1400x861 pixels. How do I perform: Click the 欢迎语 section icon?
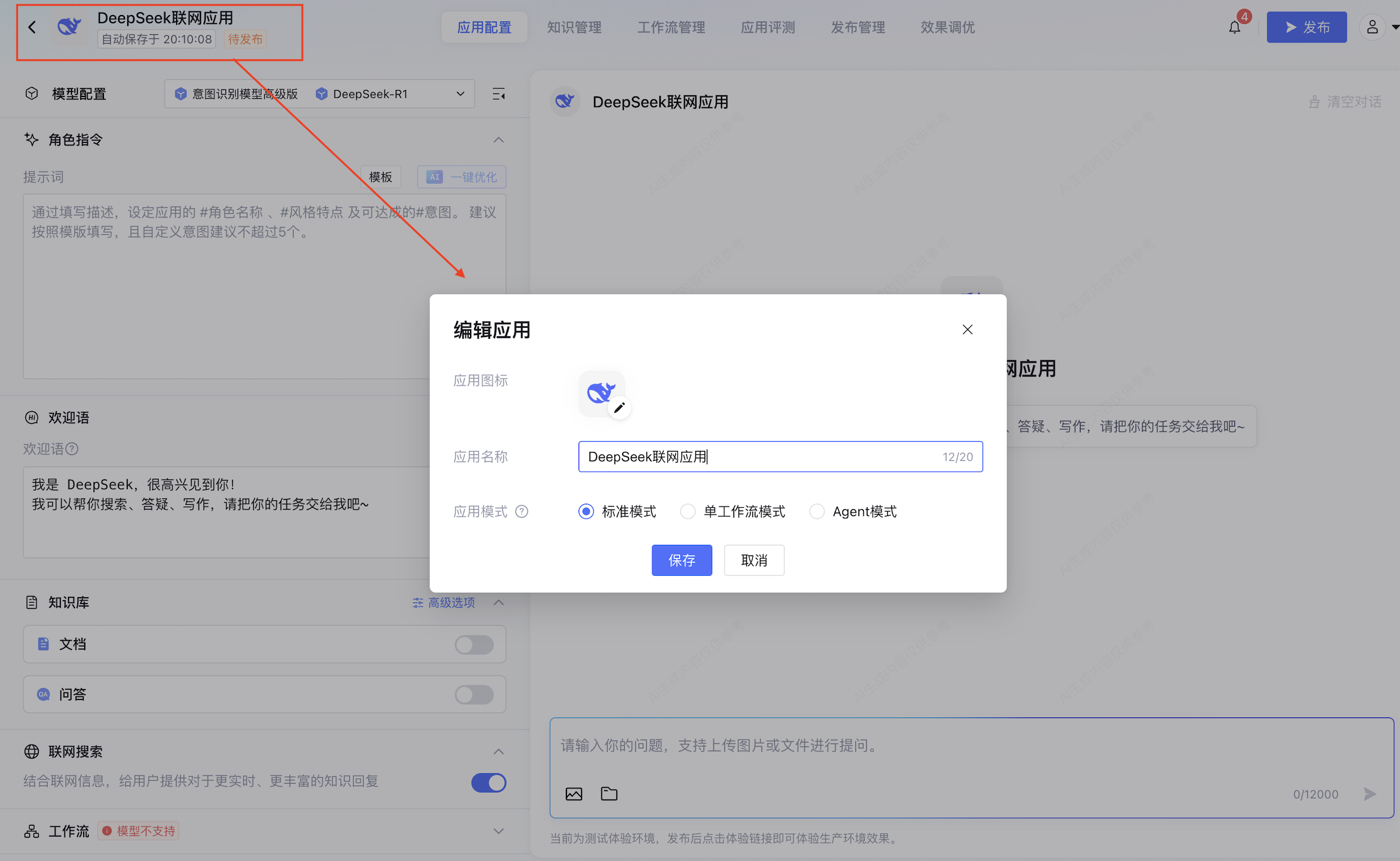31,417
